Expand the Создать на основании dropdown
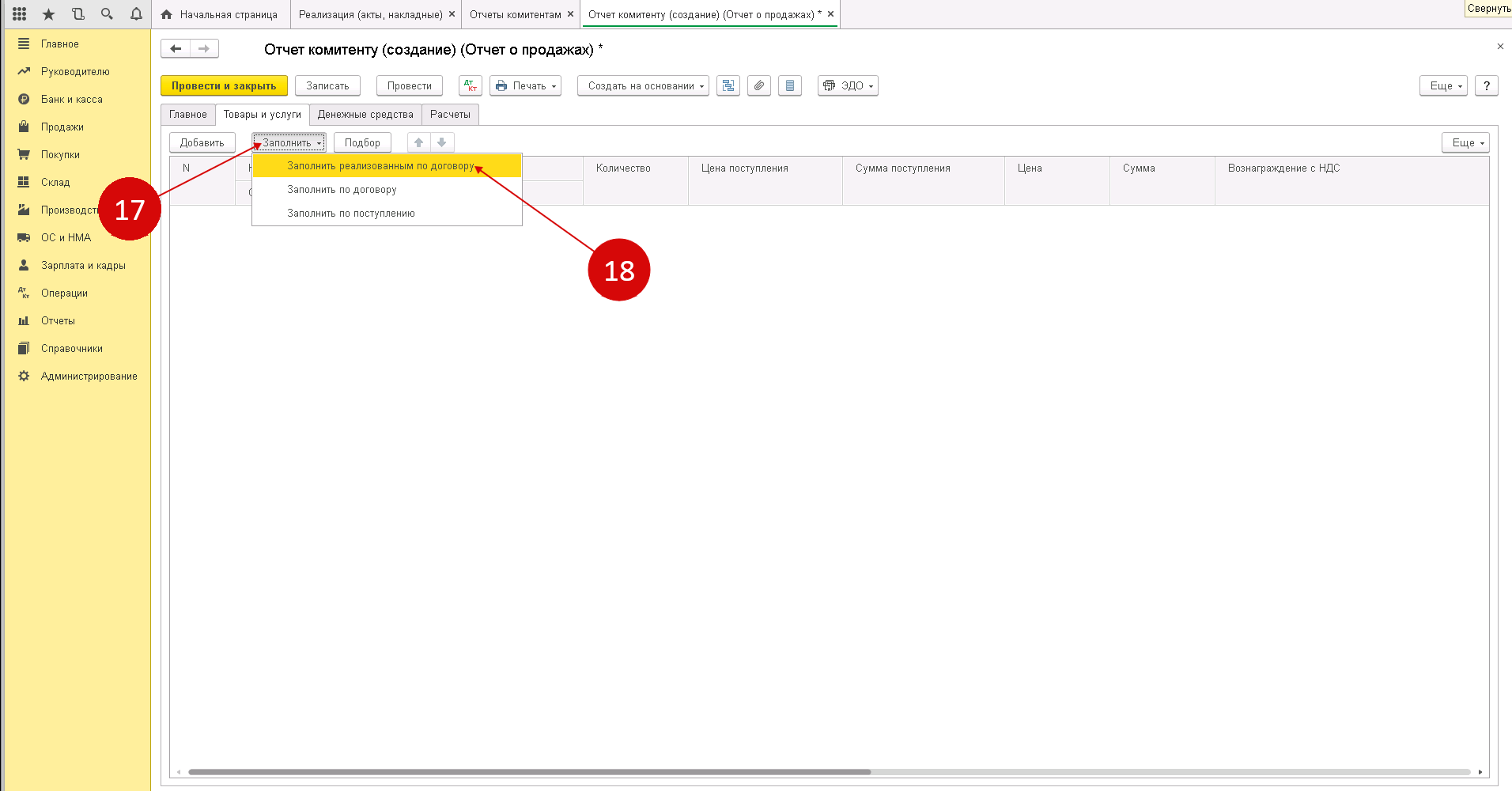This screenshot has width=1512, height=791. click(x=643, y=85)
